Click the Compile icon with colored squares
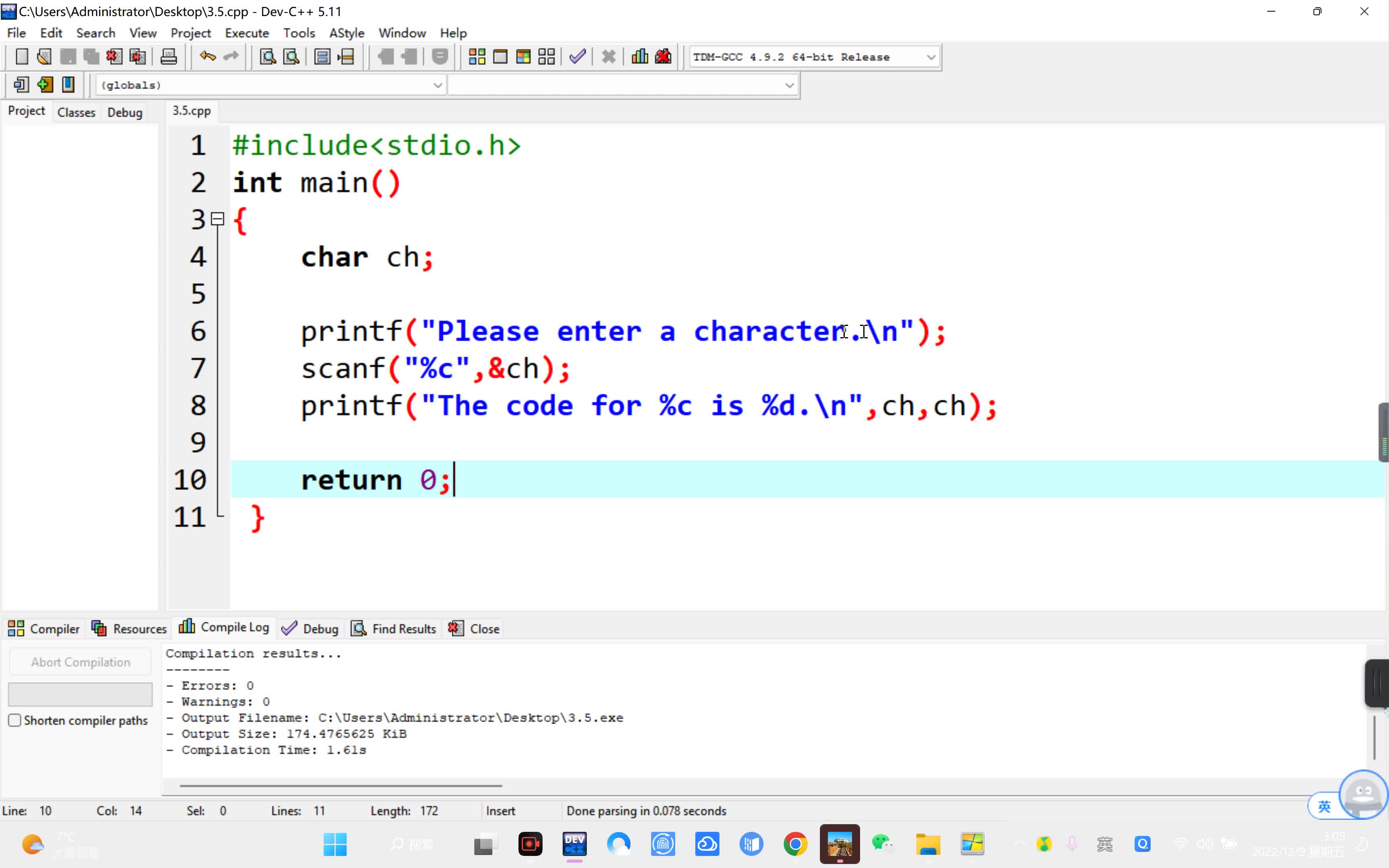The image size is (1389, 868). (x=477, y=56)
